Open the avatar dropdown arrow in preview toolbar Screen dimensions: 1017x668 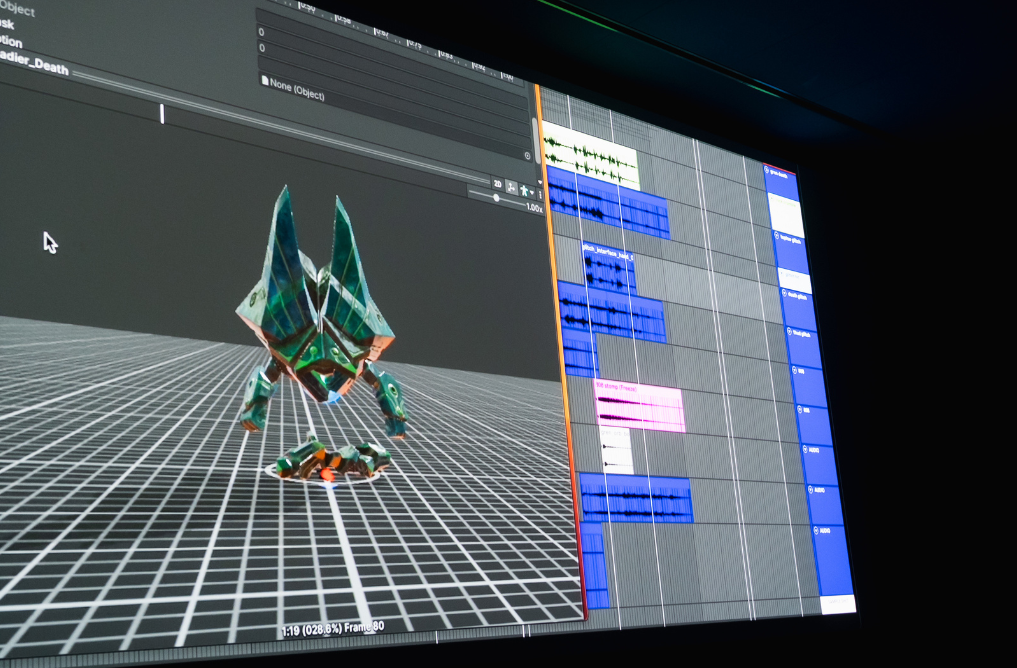[x=532, y=193]
